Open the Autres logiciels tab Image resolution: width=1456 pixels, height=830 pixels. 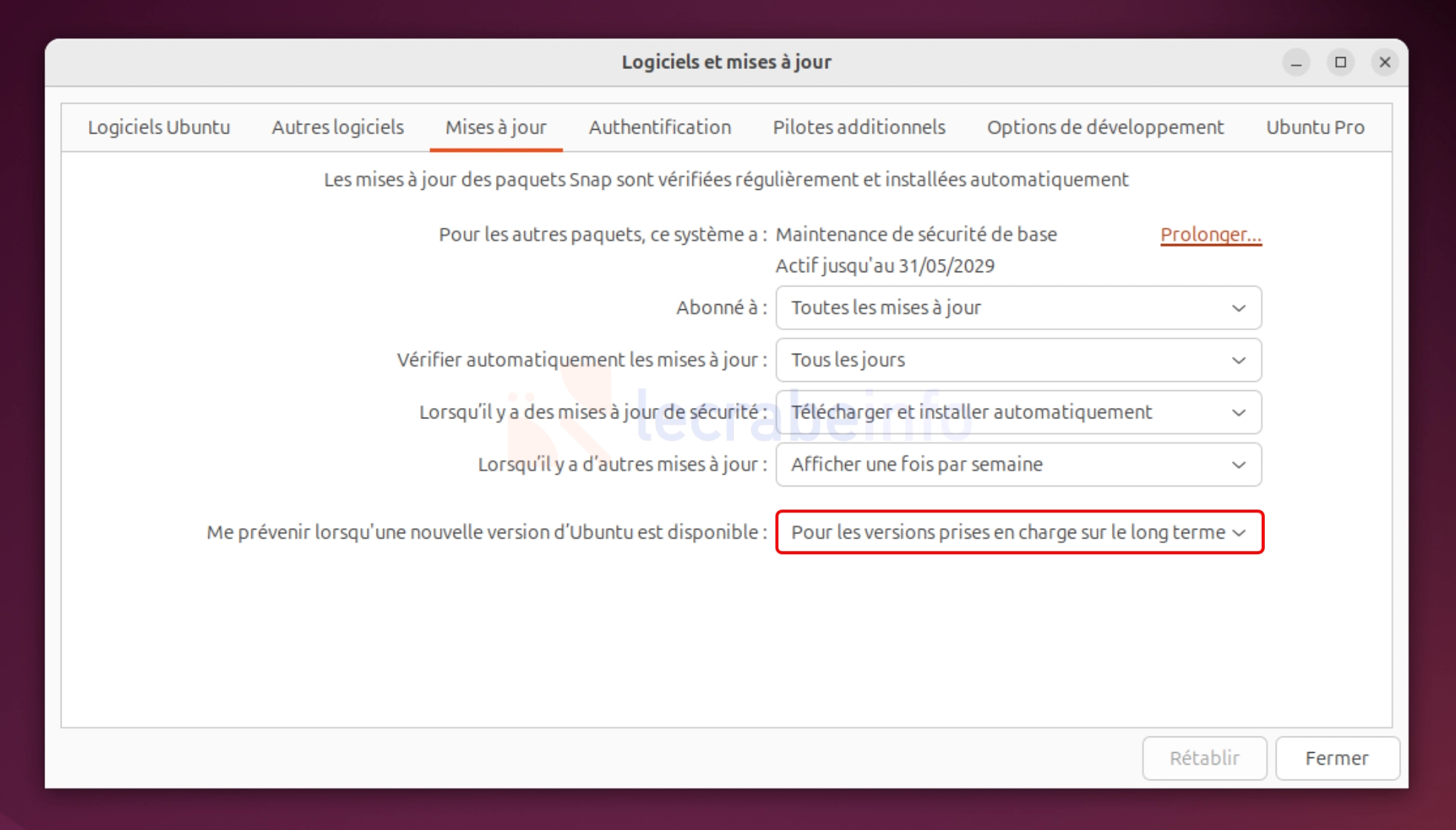[337, 128]
